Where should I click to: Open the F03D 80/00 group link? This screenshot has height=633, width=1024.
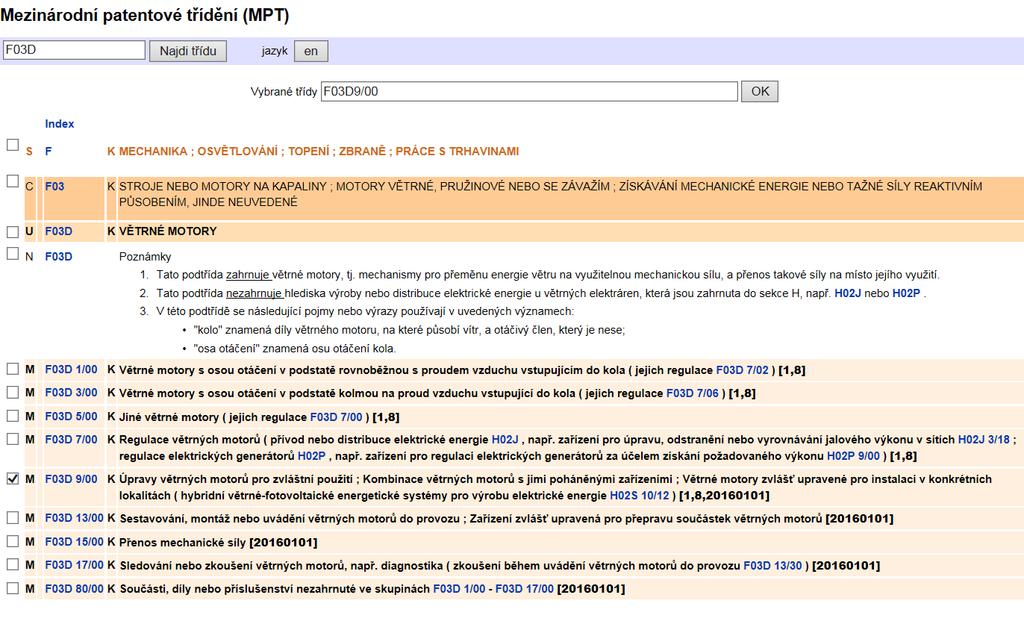pos(74,589)
